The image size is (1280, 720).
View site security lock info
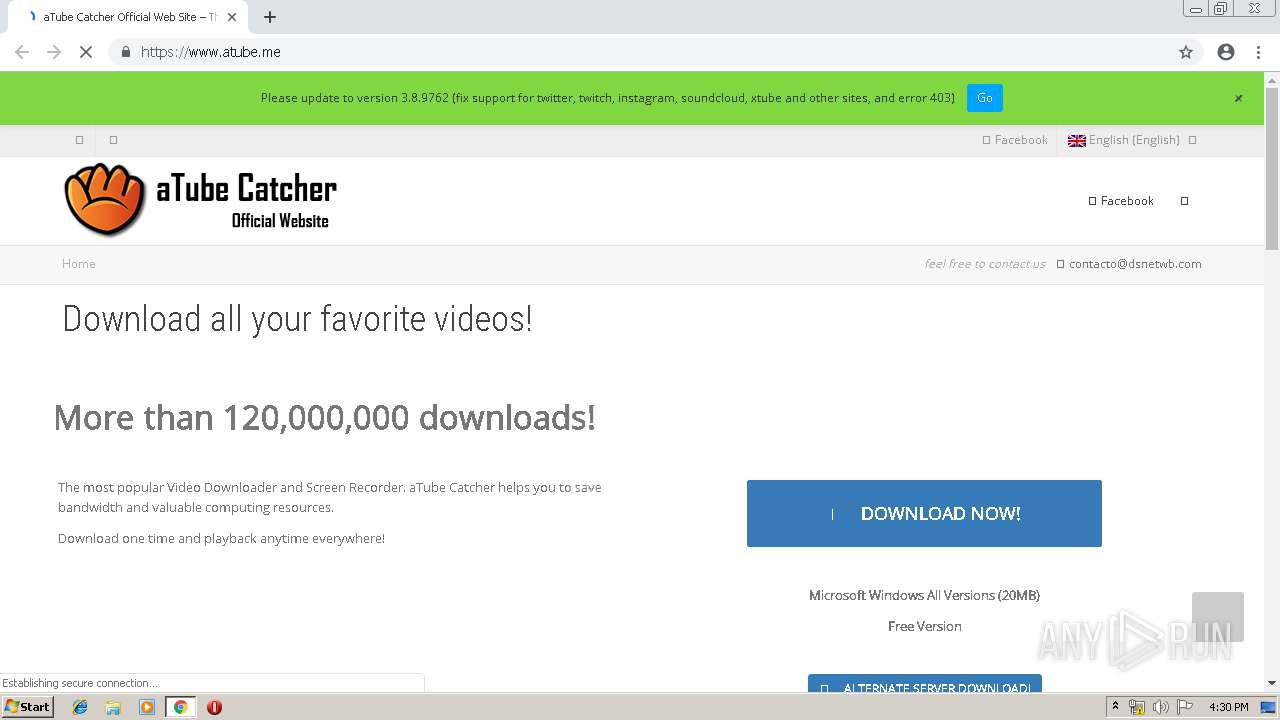click(126, 52)
